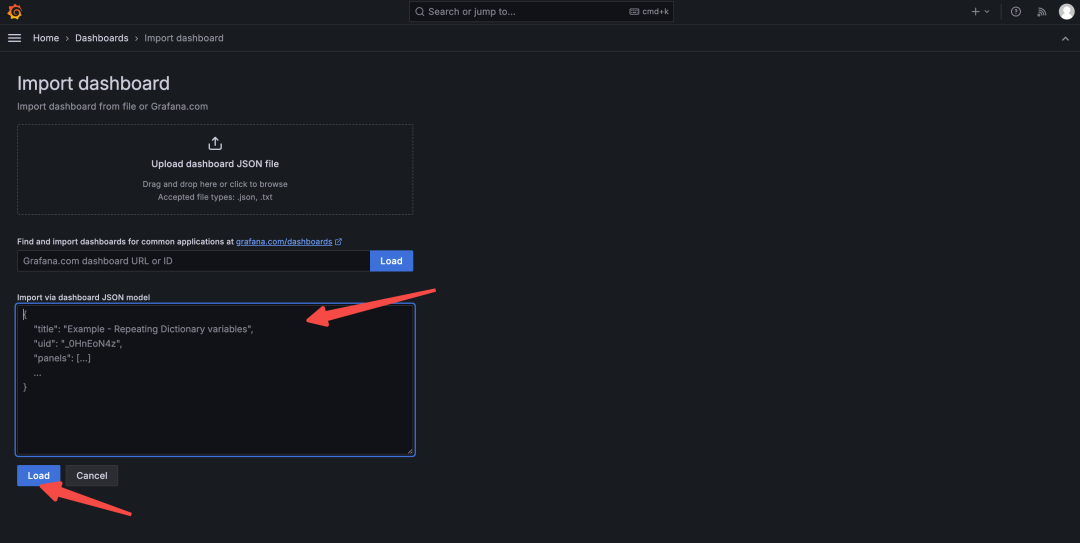Click Load button below JSON model
1080x543 pixels.
point(39,475)
